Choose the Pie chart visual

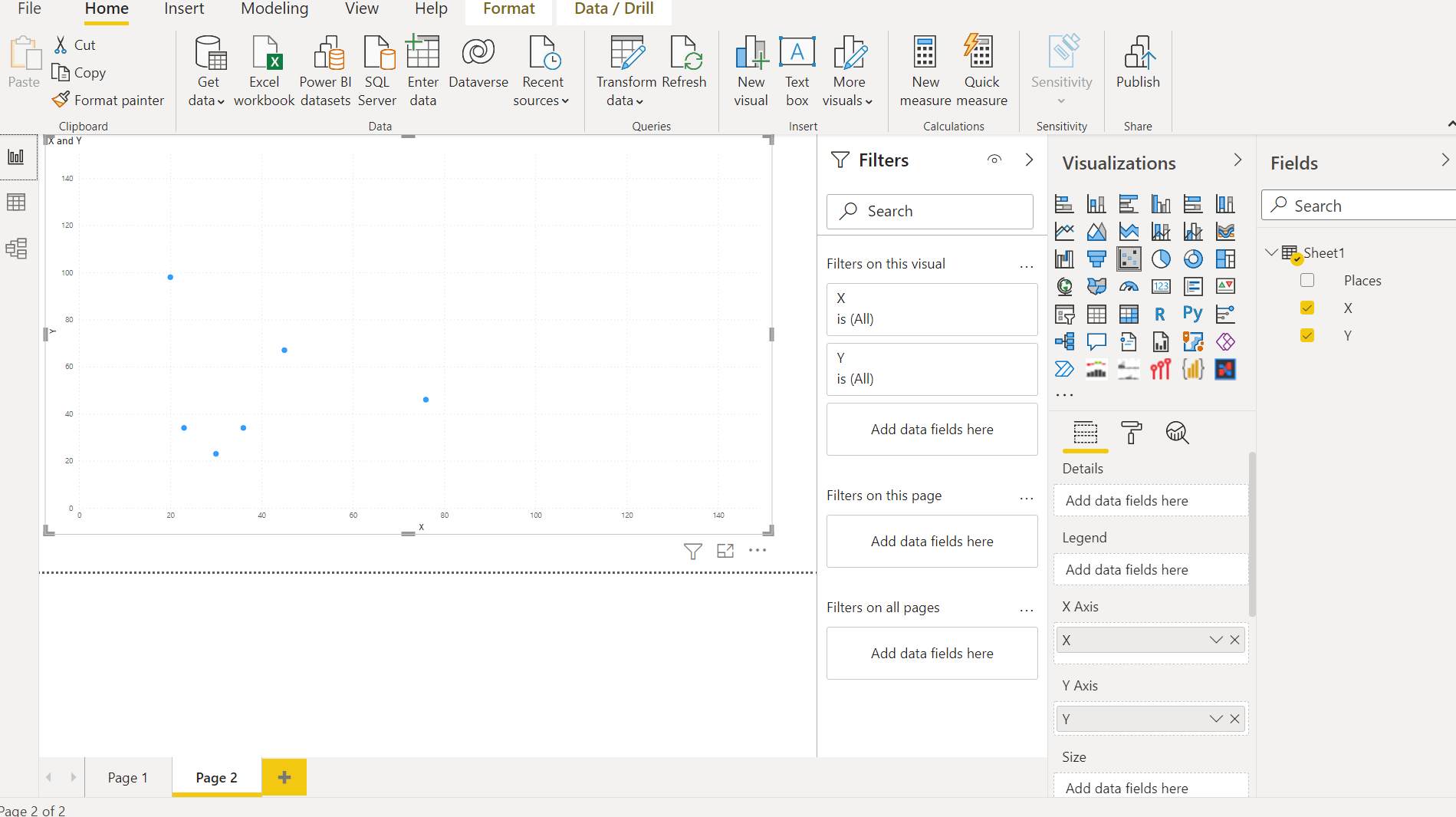click(x=1161, y=259)
